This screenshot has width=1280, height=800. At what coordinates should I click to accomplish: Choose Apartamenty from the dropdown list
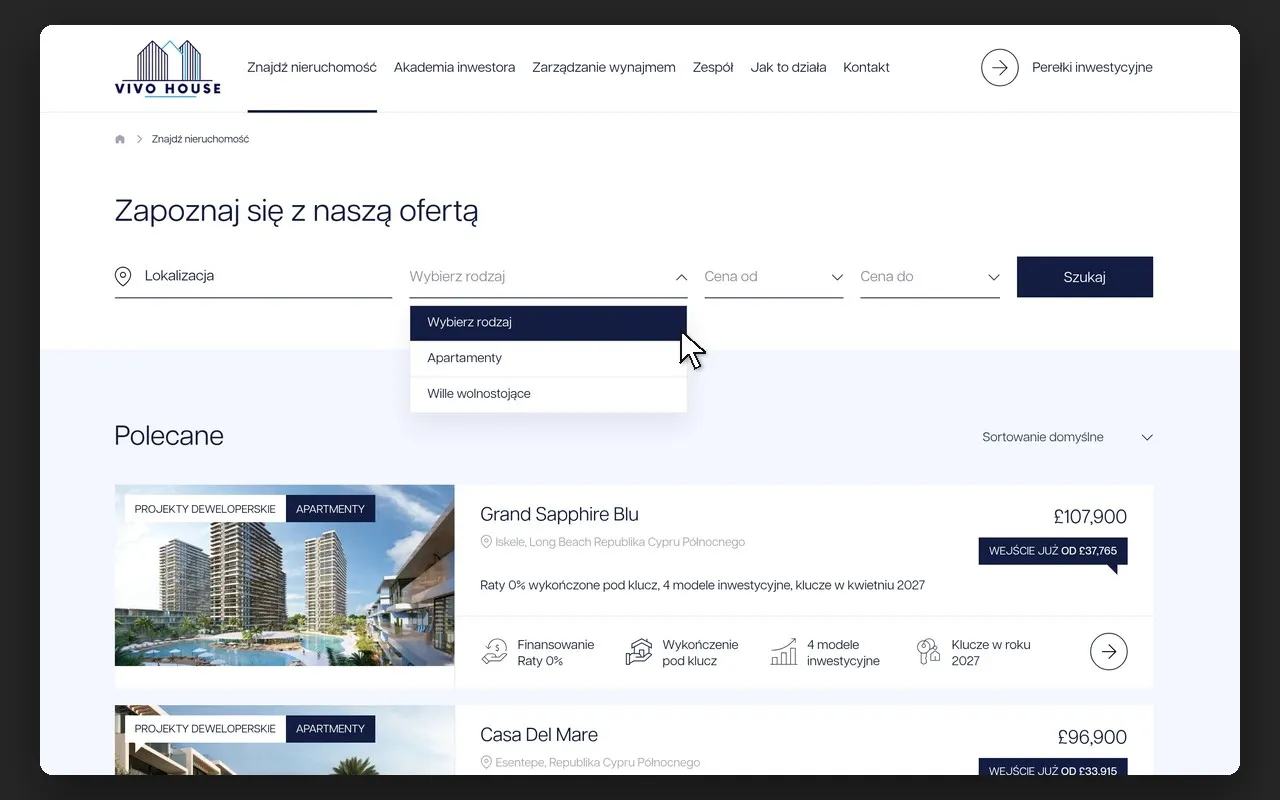548,358
